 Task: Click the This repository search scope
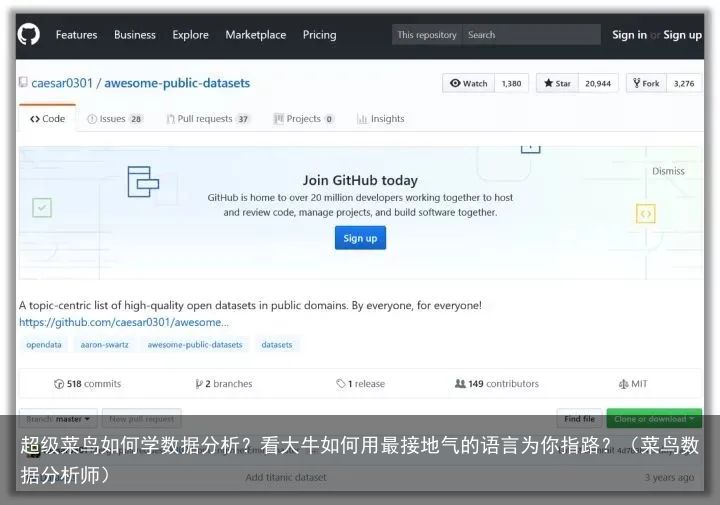(x=427, y=35)
